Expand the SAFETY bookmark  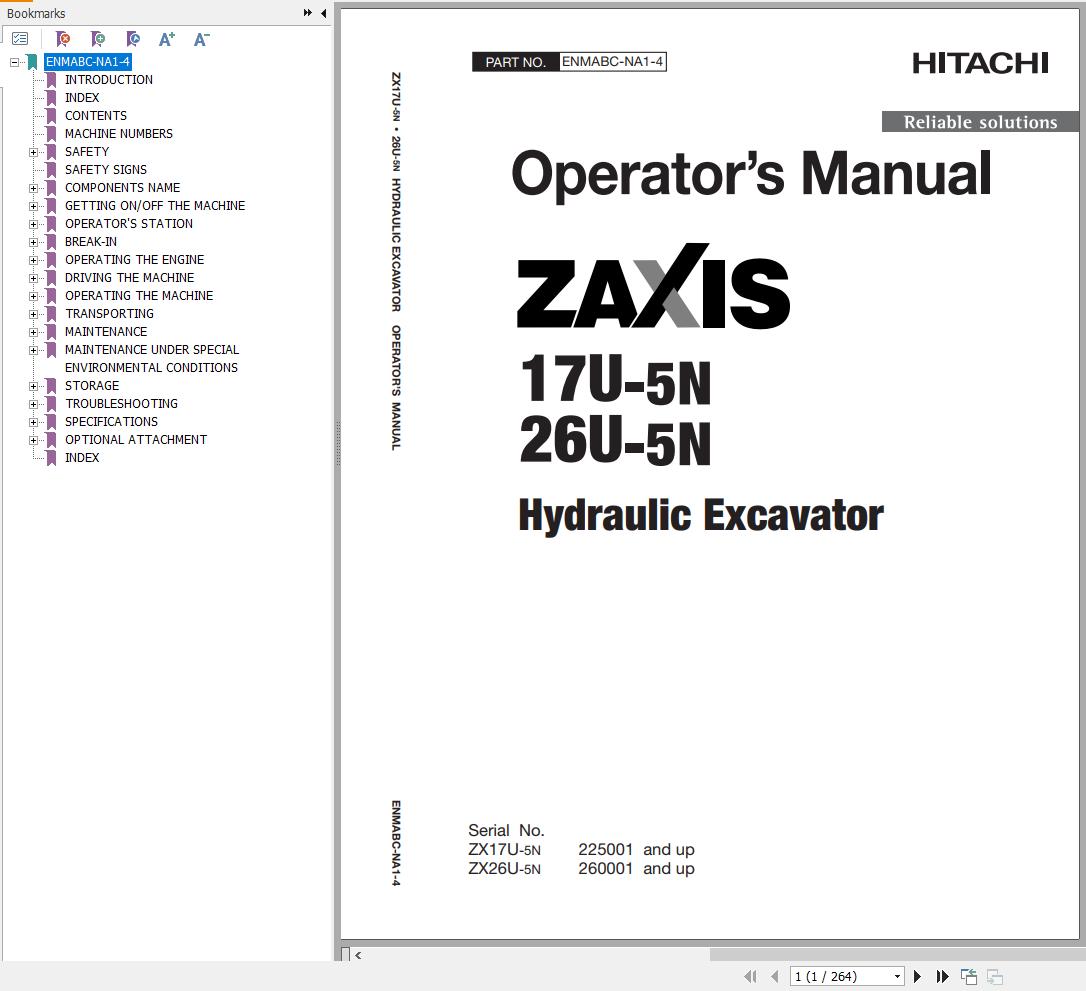(33, 152)
